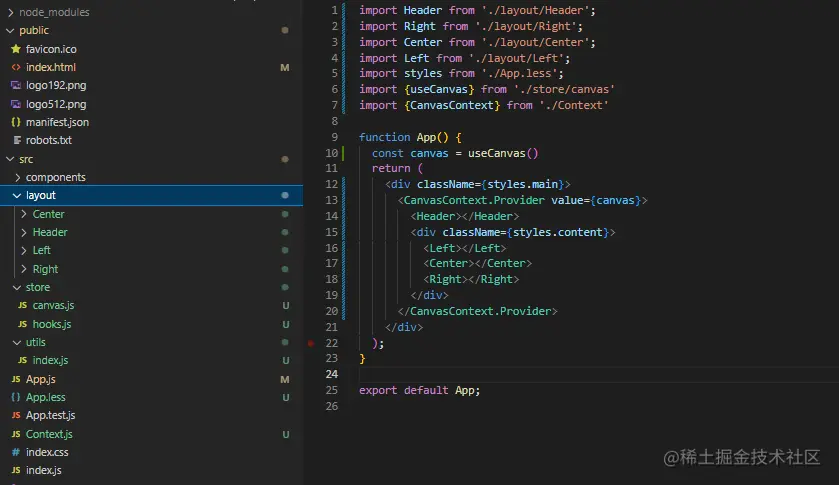Click the manifest.json braces icon
839x485 pixels.
[16, 122]
